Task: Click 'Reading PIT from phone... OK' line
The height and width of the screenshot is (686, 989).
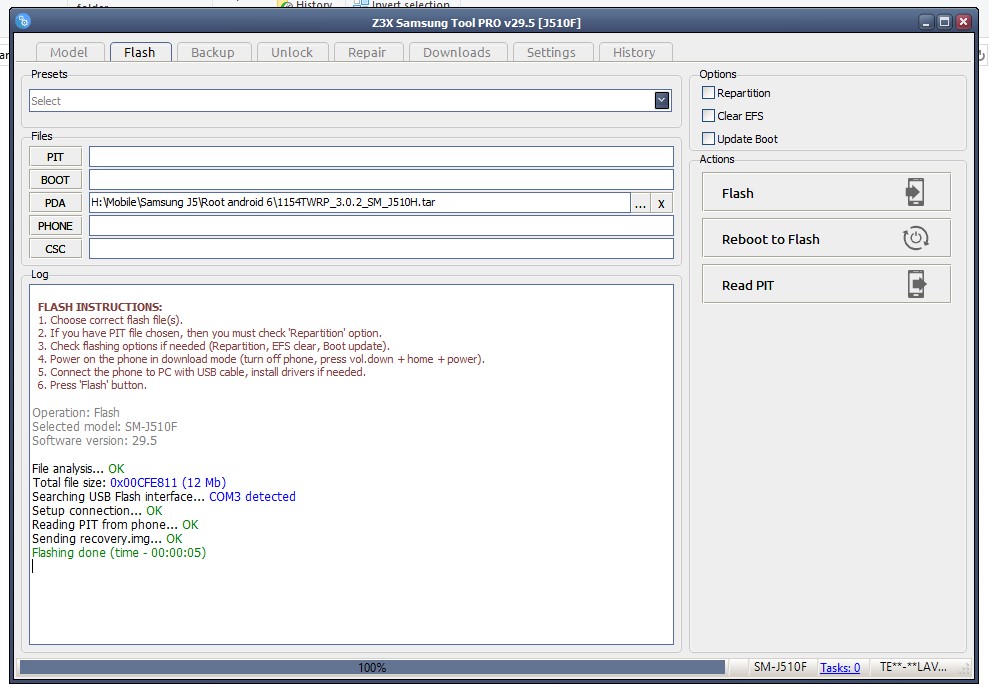Action: [115, 525]
